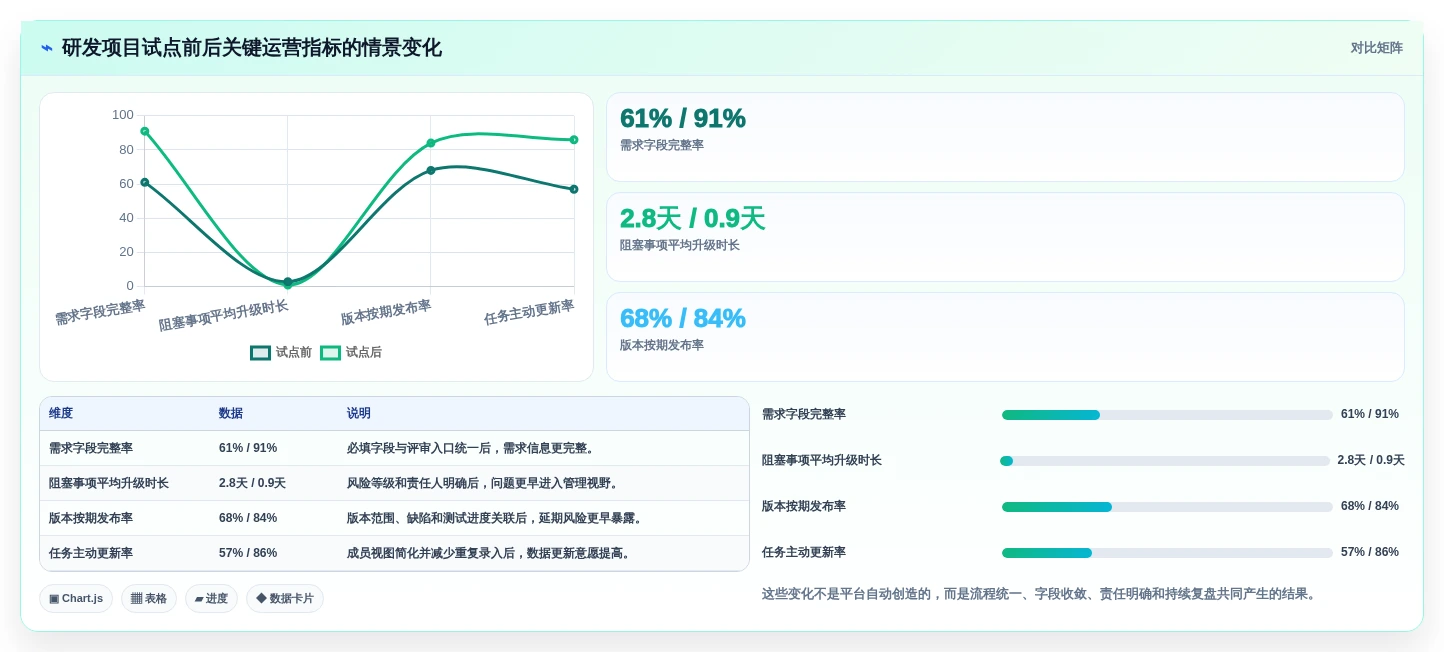
Task: Click the 需求字段完整率 label beside its progress bar
Action: click(804, 415)
